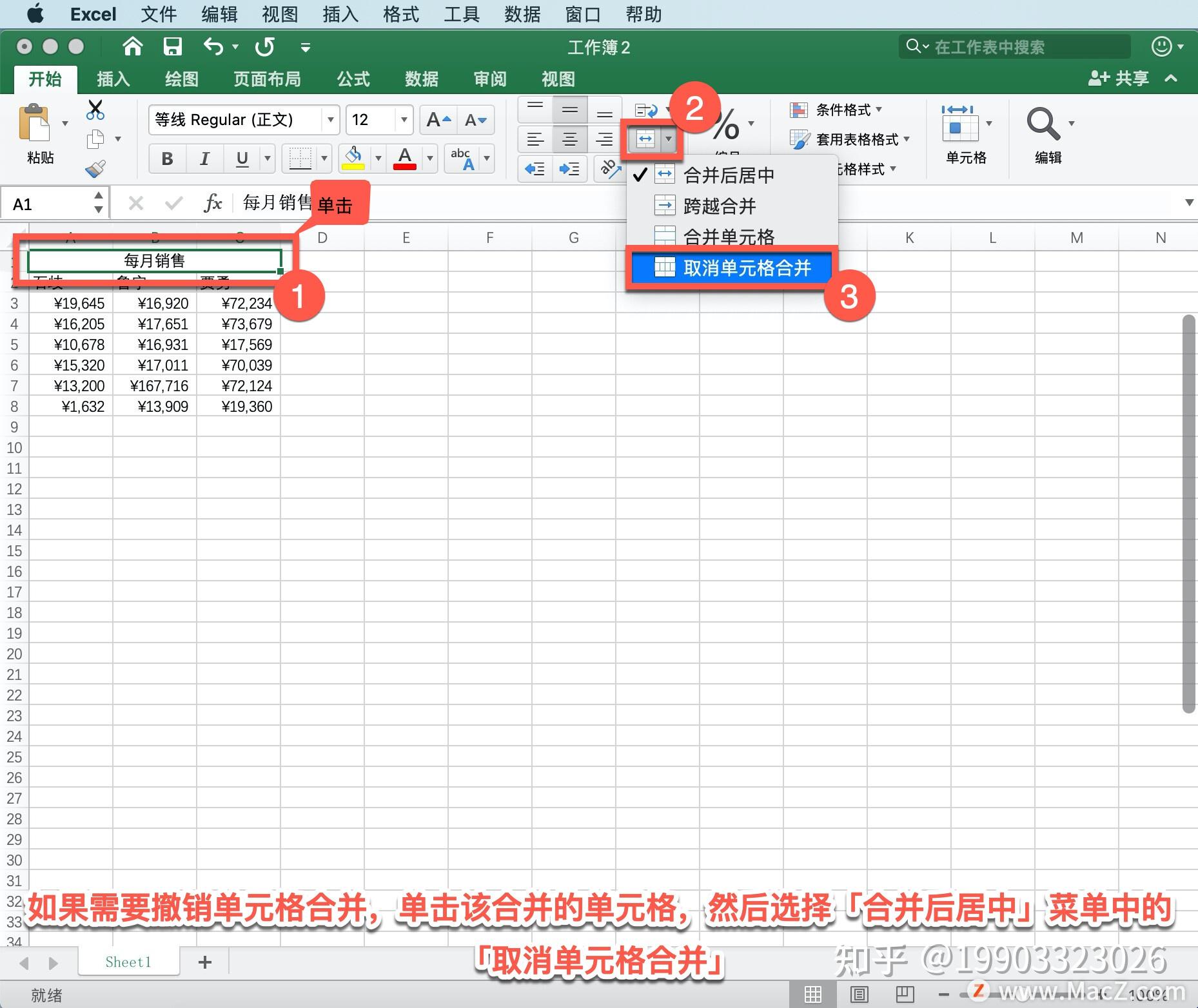The width and height of the screenshot is (1198, 1008).
Task: Align text left horizontally
Action: pyautogui.click(x=535, y=139)
